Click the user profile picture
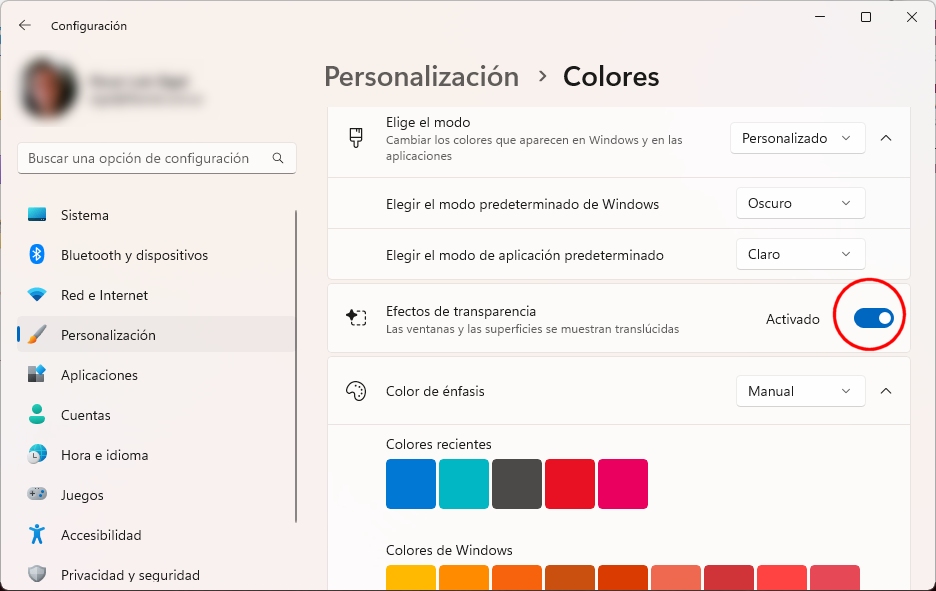 [x=48, y=90]
